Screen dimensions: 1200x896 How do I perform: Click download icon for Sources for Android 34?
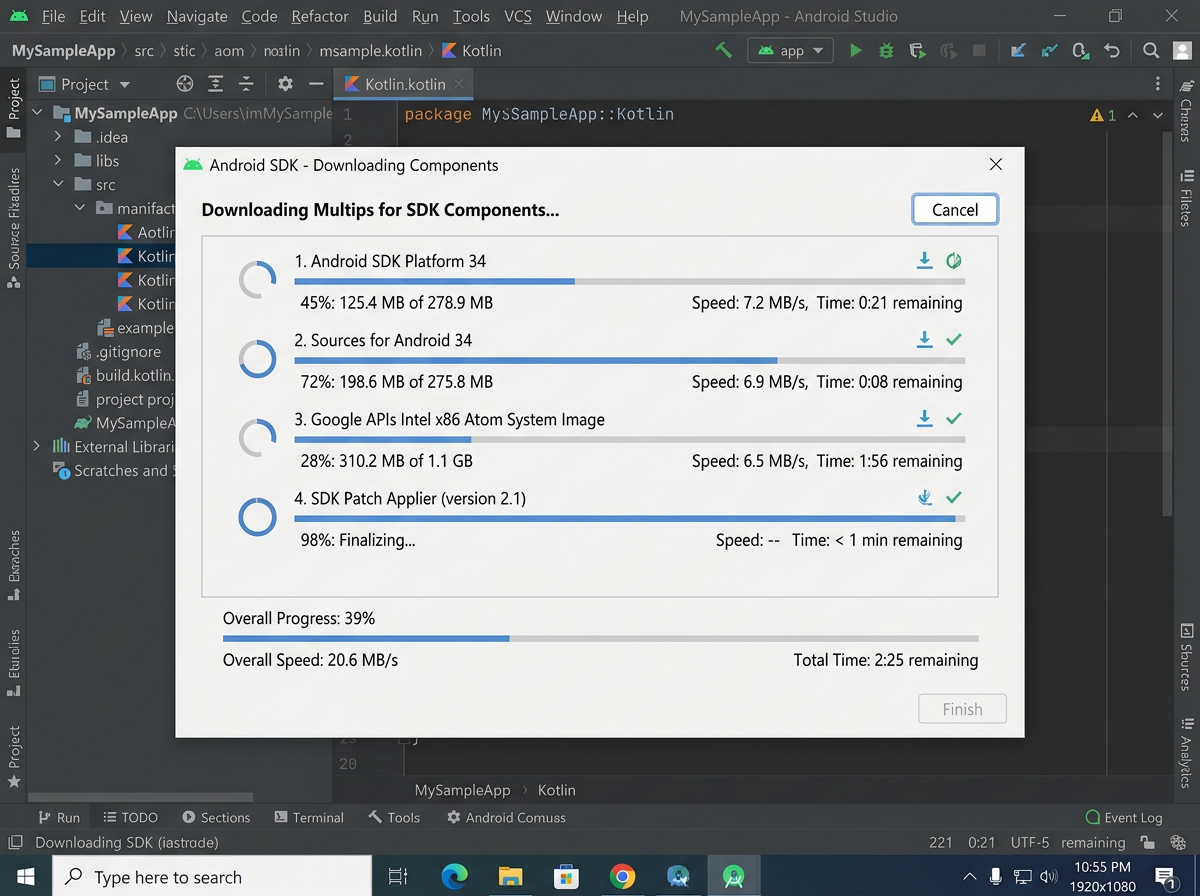(925, 340)
